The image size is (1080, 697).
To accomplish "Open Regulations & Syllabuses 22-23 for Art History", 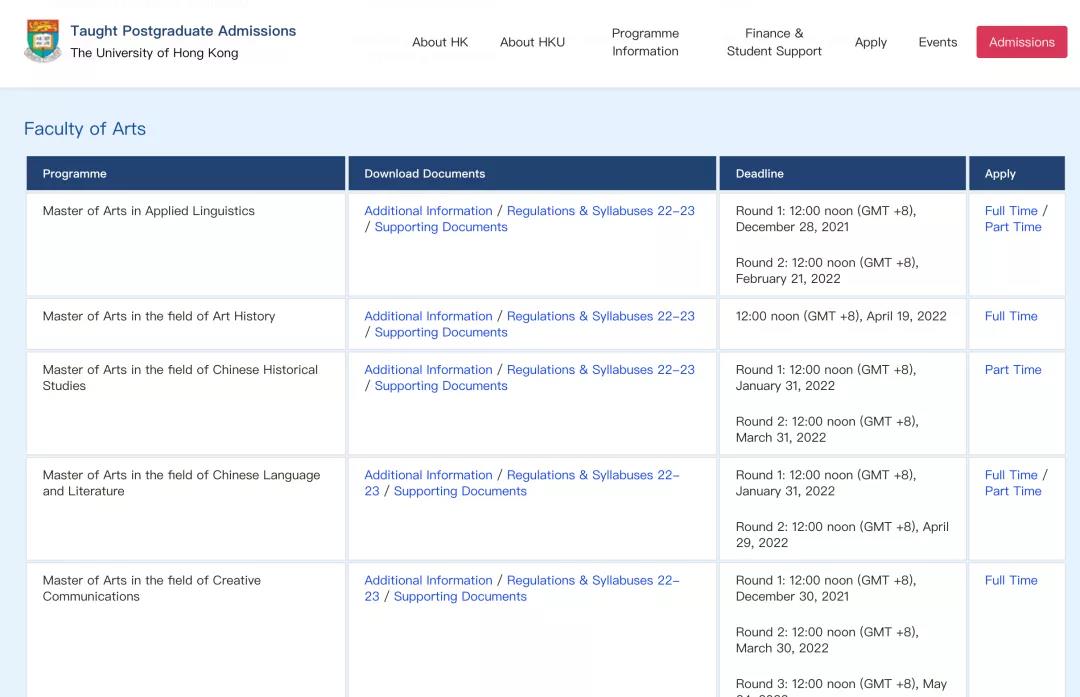I will pyautogui.click(x=601, y=316).
